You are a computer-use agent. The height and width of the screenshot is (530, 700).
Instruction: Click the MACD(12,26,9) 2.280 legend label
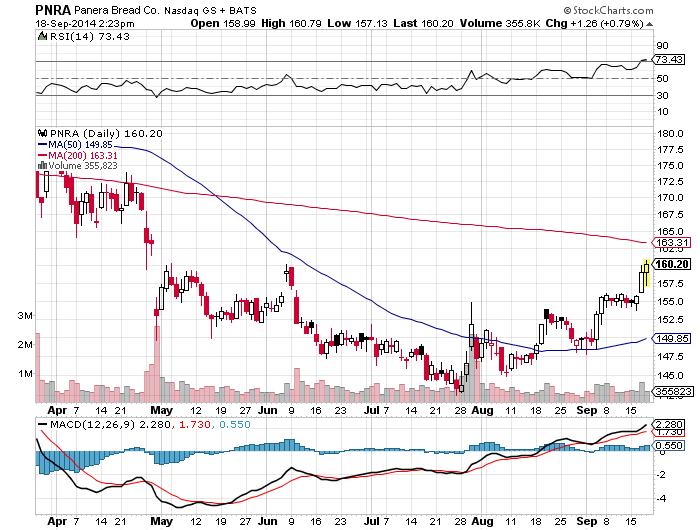click(x=110, y=424)
